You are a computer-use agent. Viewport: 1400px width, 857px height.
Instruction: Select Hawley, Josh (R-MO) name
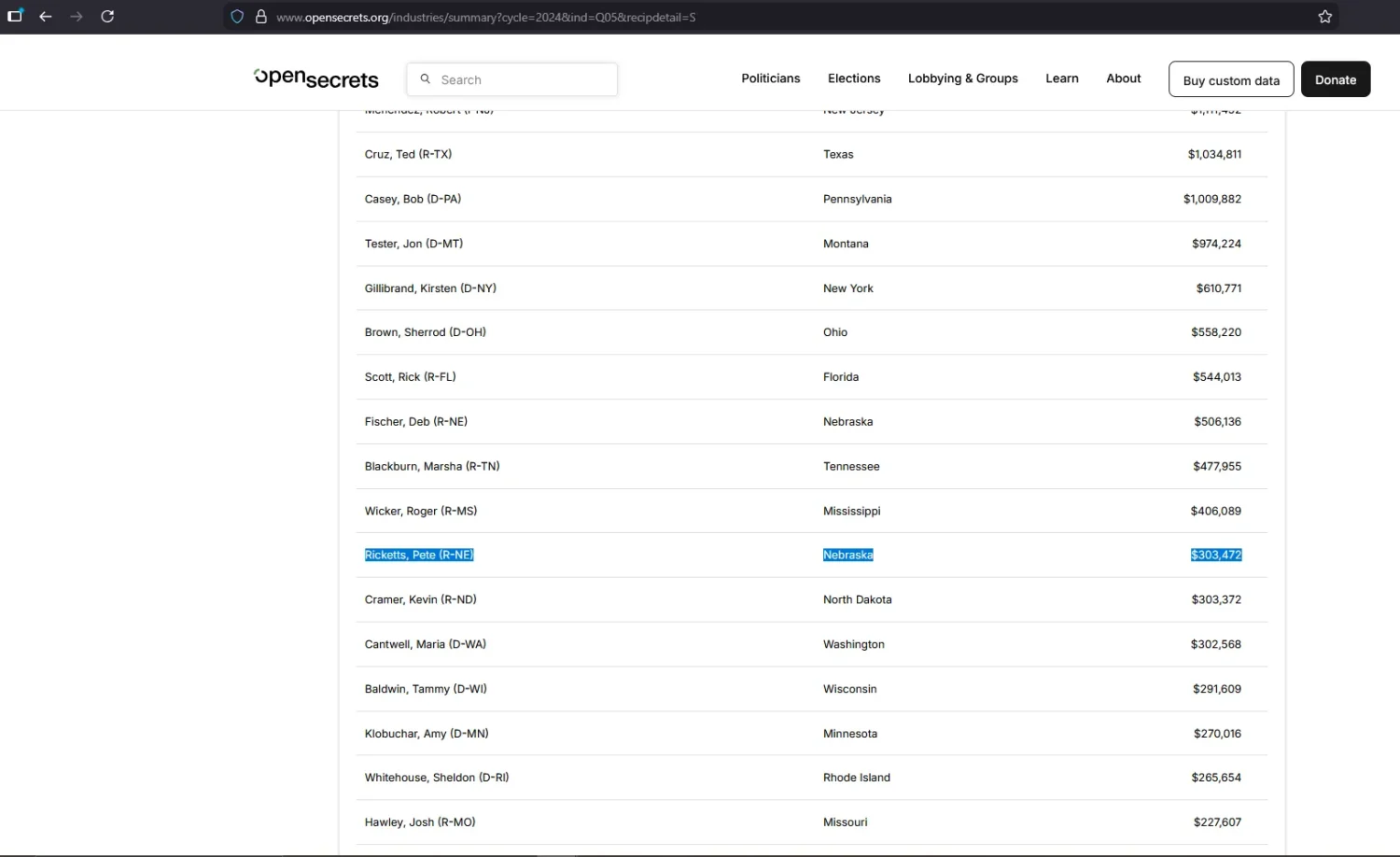click(420, 823)
